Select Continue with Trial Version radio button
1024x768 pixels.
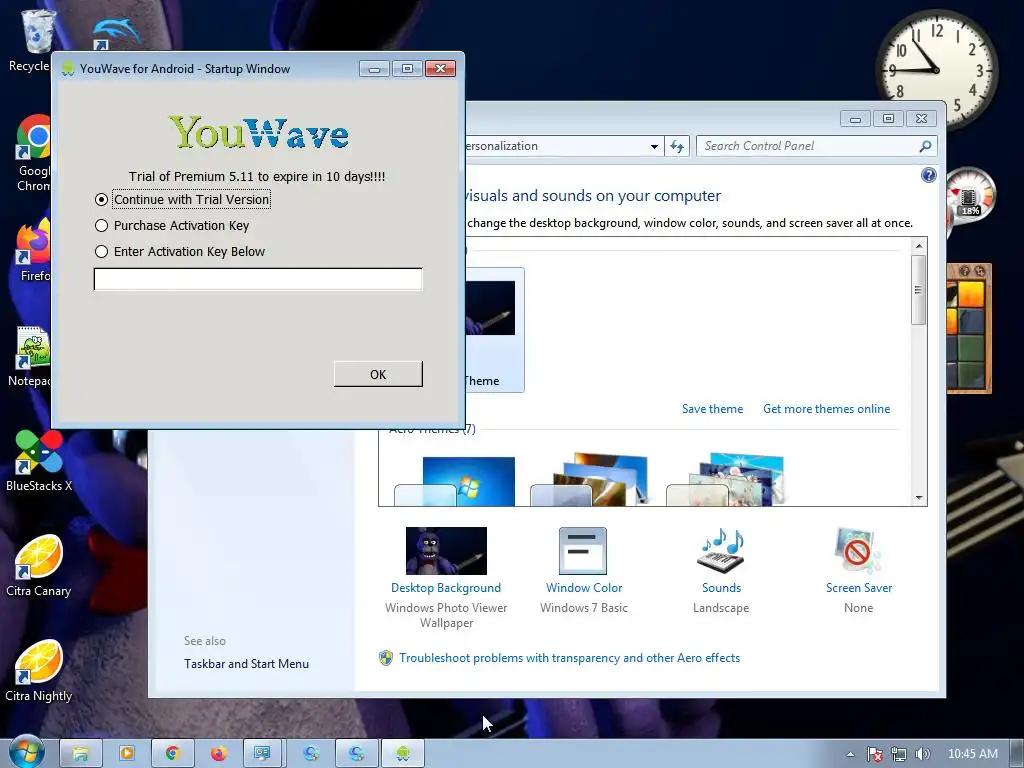[x=101, y=199]
